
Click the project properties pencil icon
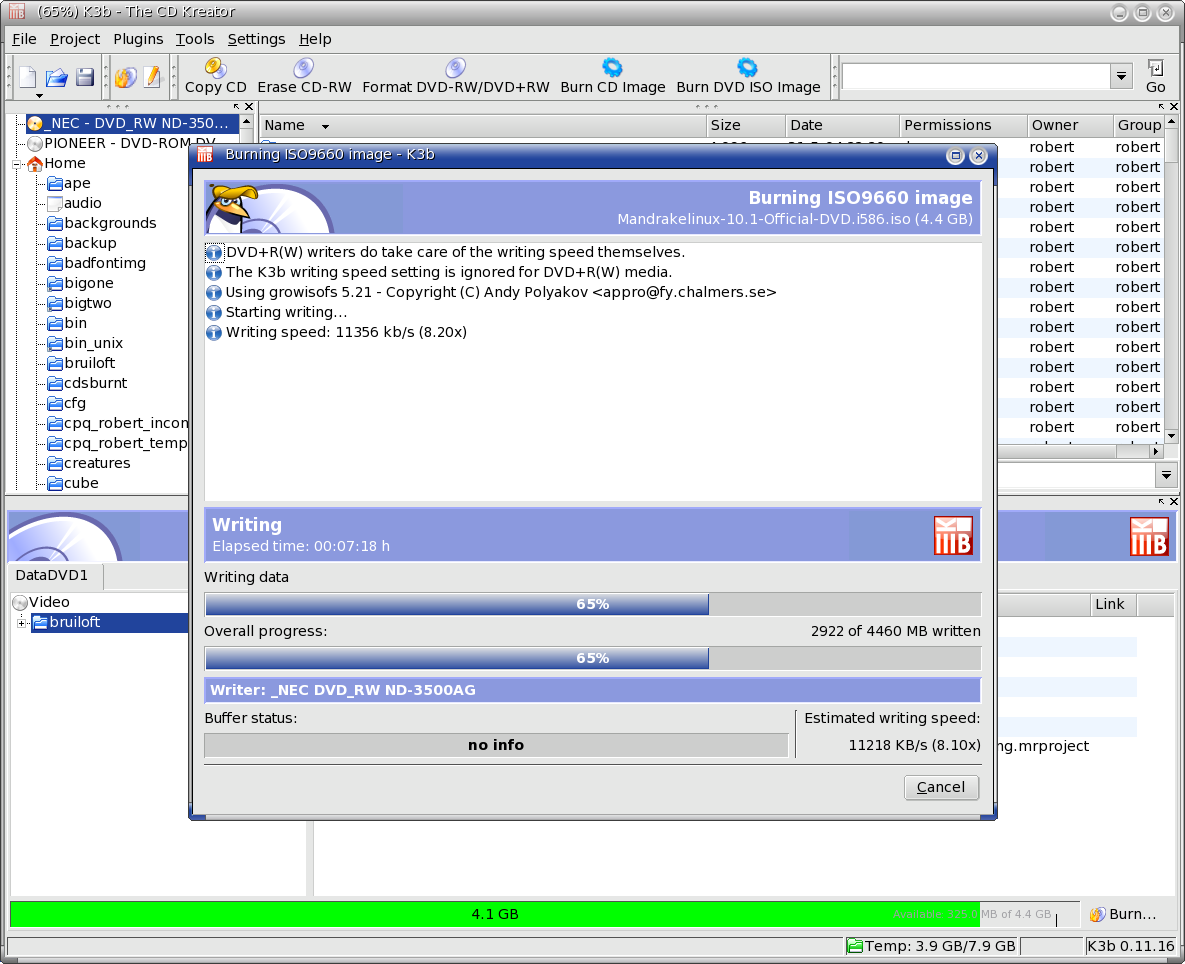tap(153, 77)
